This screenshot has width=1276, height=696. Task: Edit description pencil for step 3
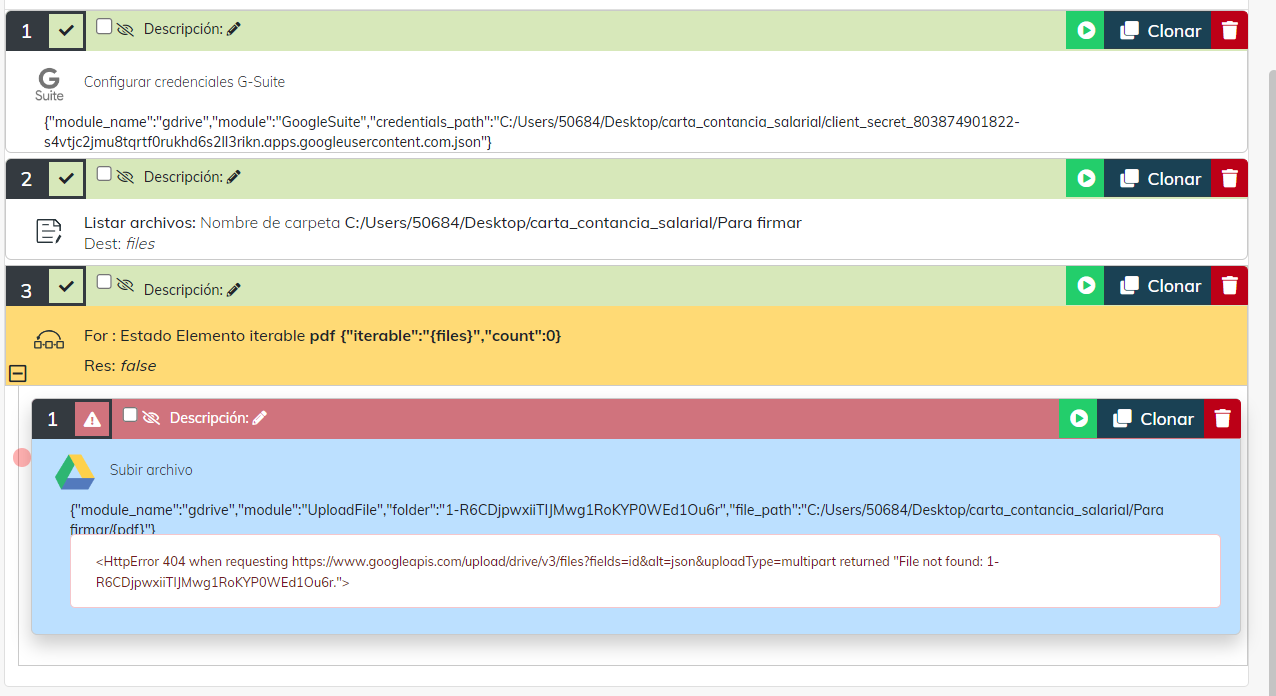[234, 290]
